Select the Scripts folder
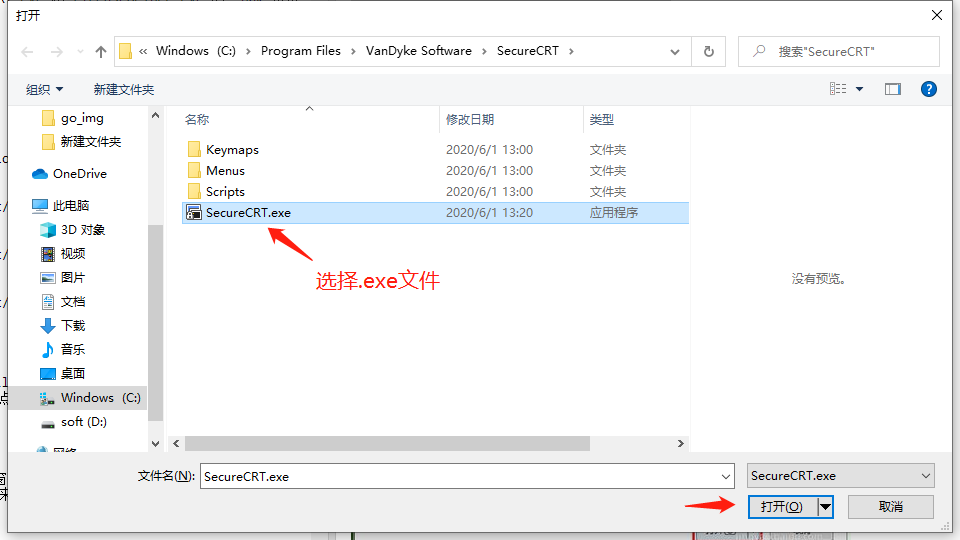This screenshot has width=960, height=540. [x=225, y=192]
